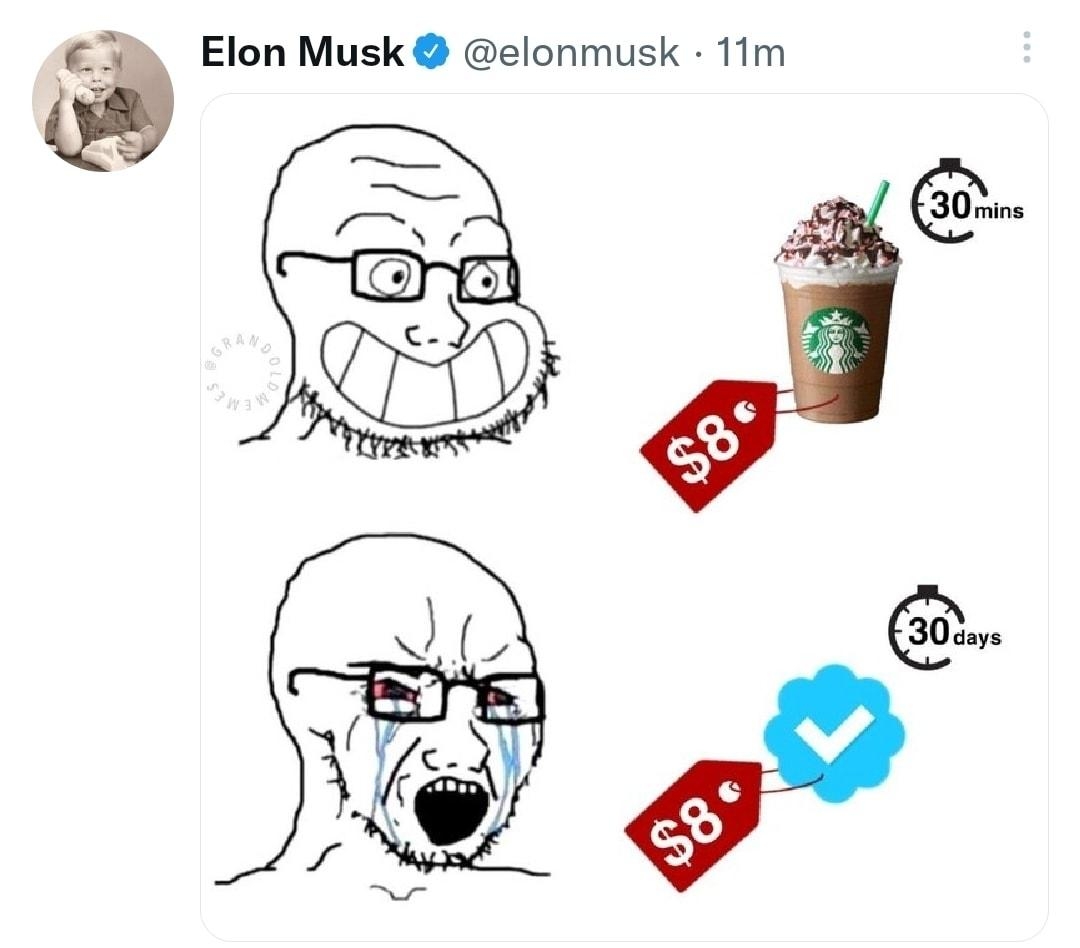
Task: Click the red $8 tag on frappuccino
Action: pyautogui.click(x=709, y=444)
